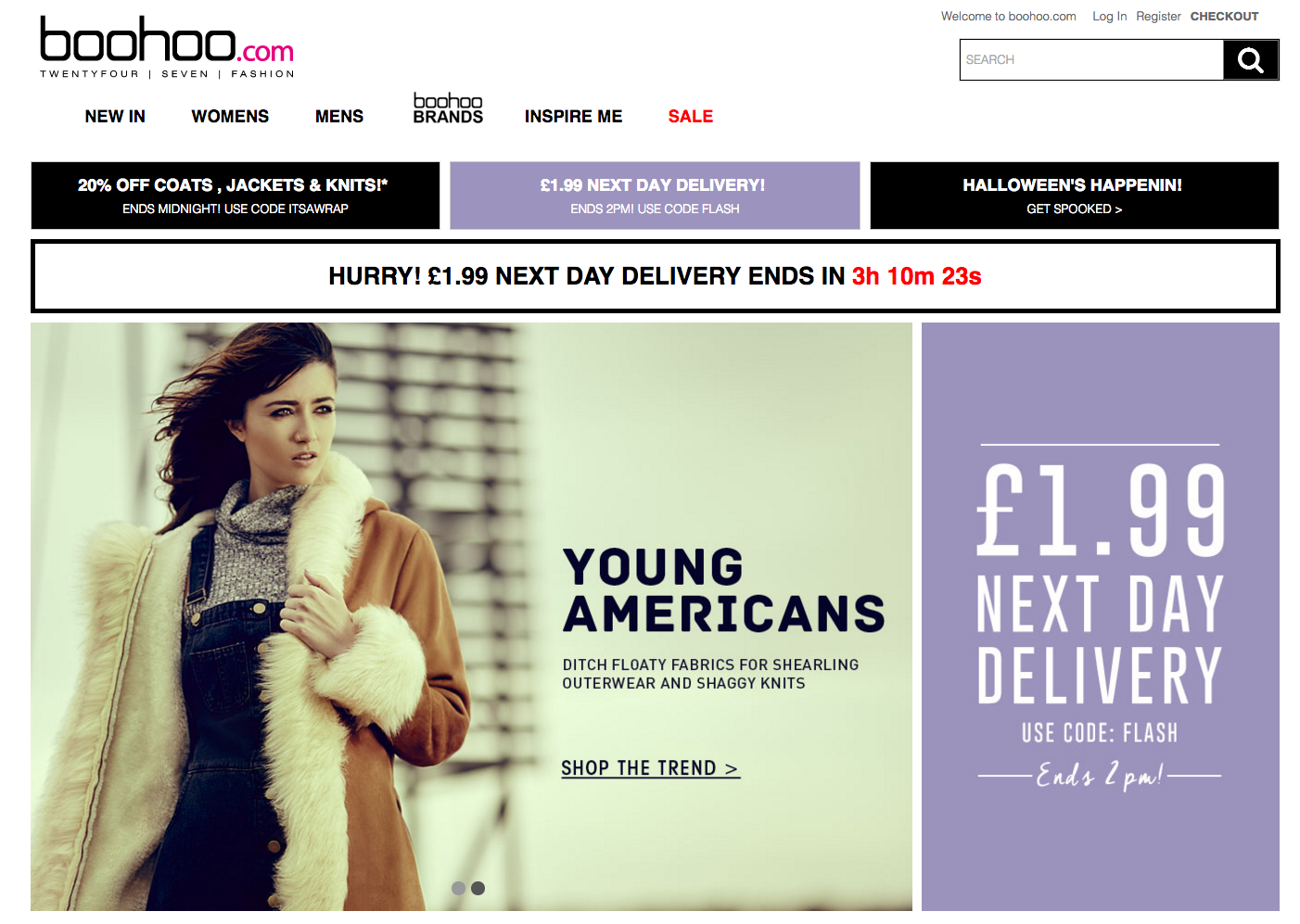Open the CHECKOUT link
Viewport: 1300px width, 924px height.
point(1224,16)
